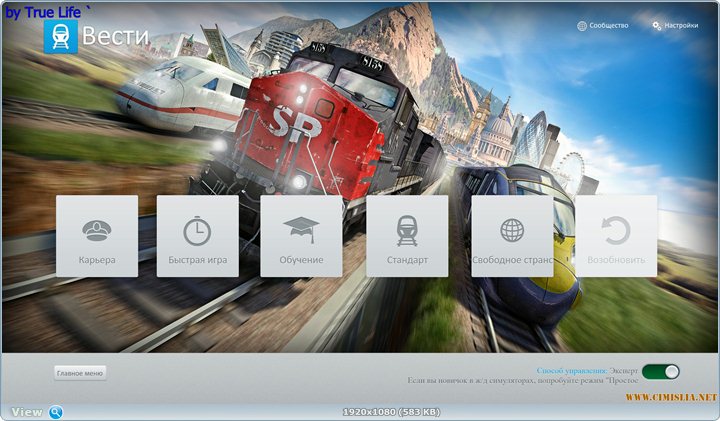Viewport: 720px width, 421px height.
Task: Click the blue train logo icon
Action: click(59, 36)
